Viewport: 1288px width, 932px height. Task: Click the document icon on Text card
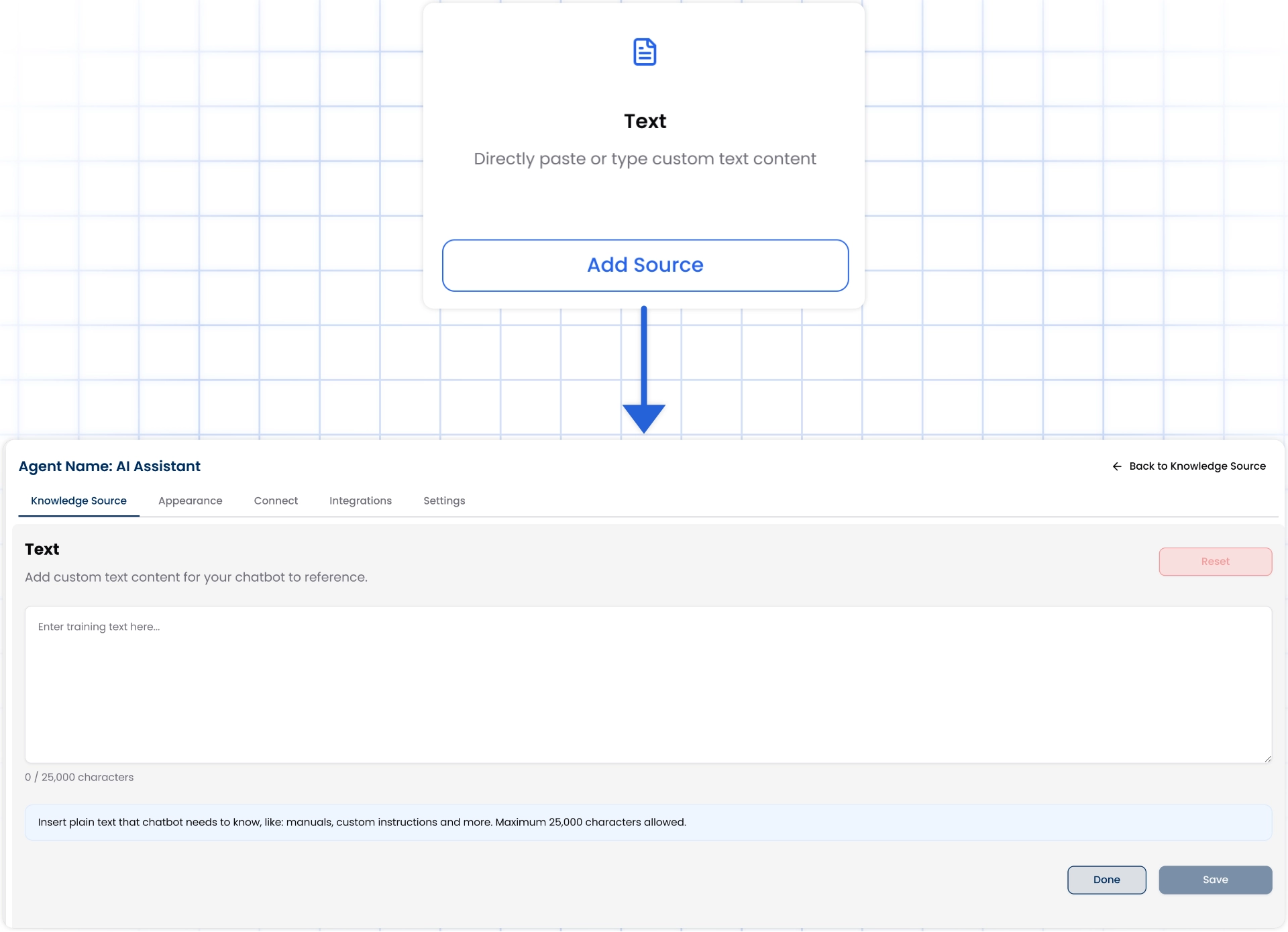[x=645, y=52]
